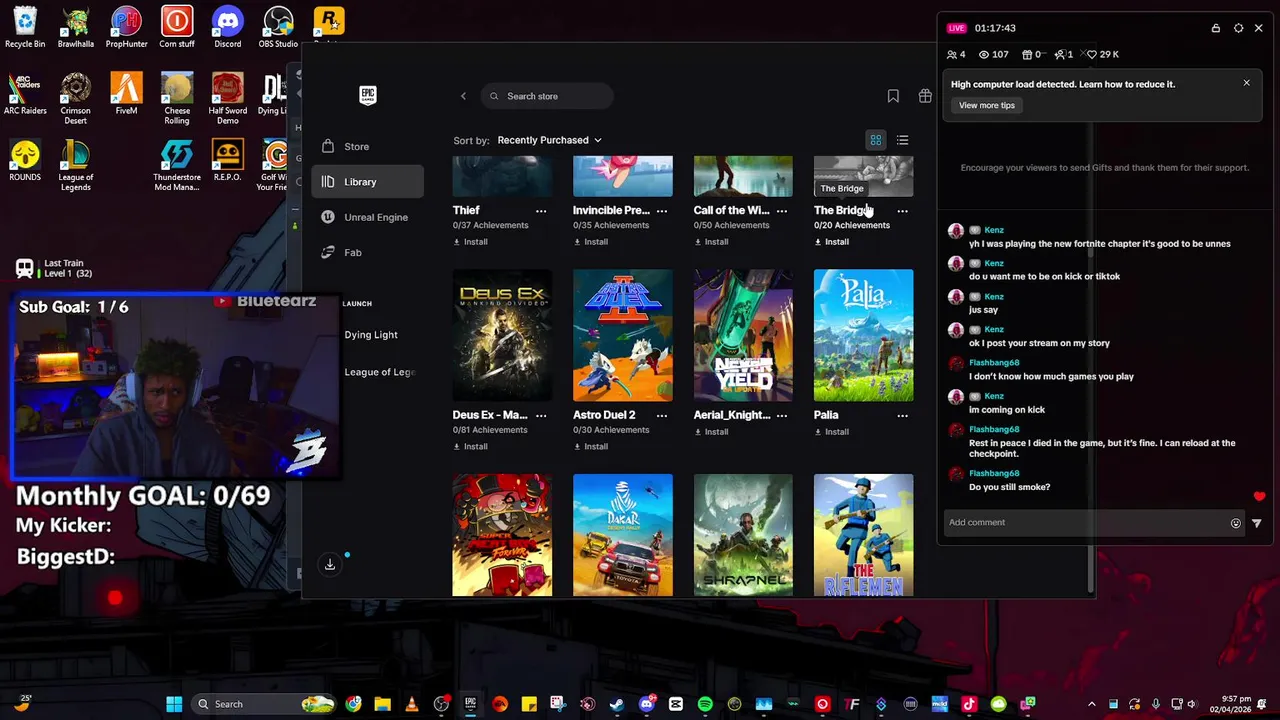Open the Epic Games logo home icon

[x=368, y=95]
